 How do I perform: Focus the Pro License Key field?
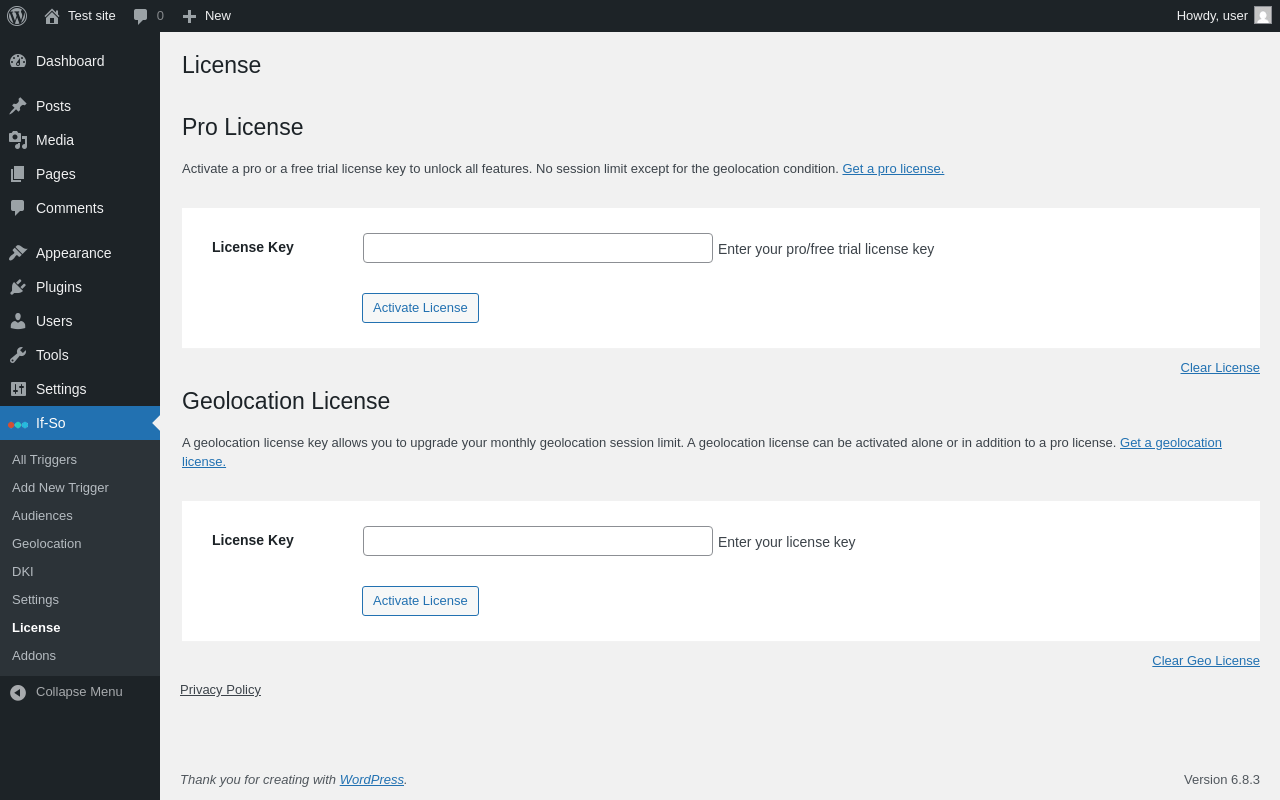click(x=538, y=248)
